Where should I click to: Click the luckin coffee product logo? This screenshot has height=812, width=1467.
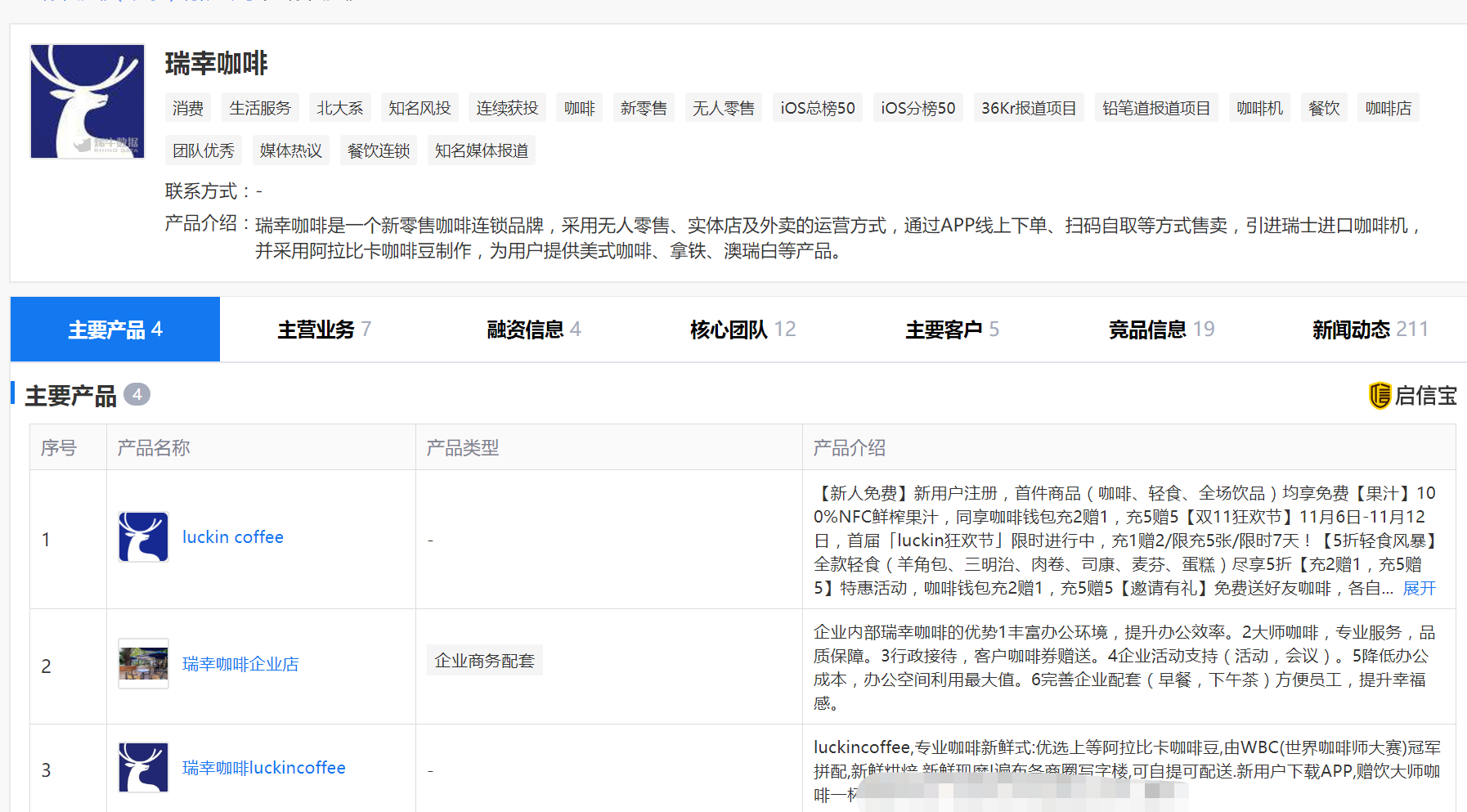[143, 536]
